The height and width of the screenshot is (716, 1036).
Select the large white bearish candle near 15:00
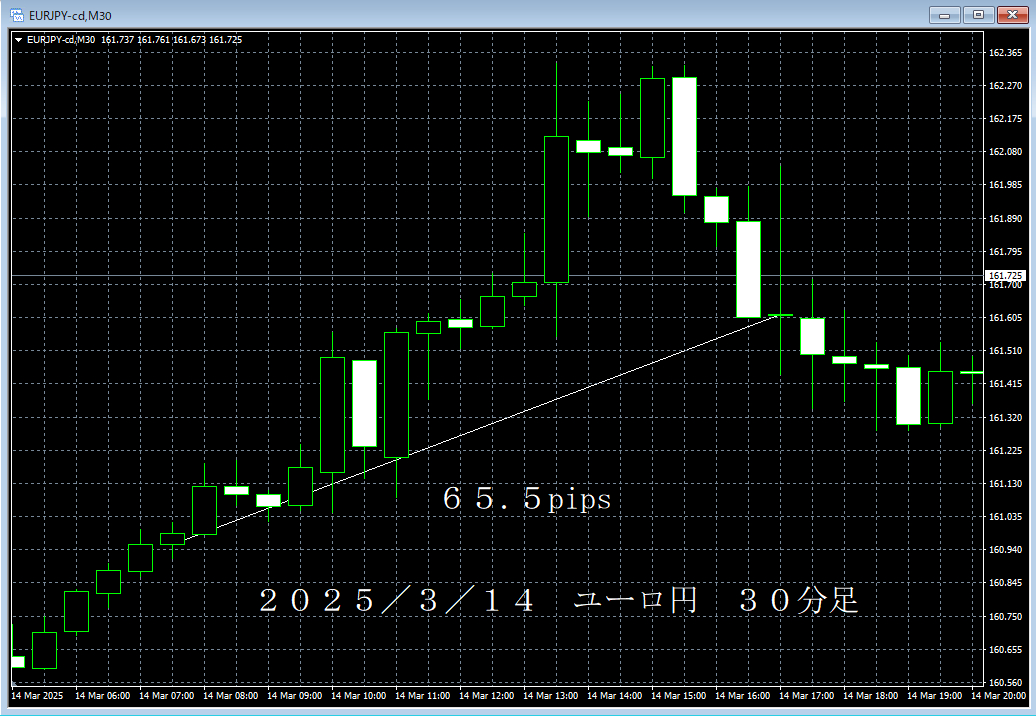686,135
